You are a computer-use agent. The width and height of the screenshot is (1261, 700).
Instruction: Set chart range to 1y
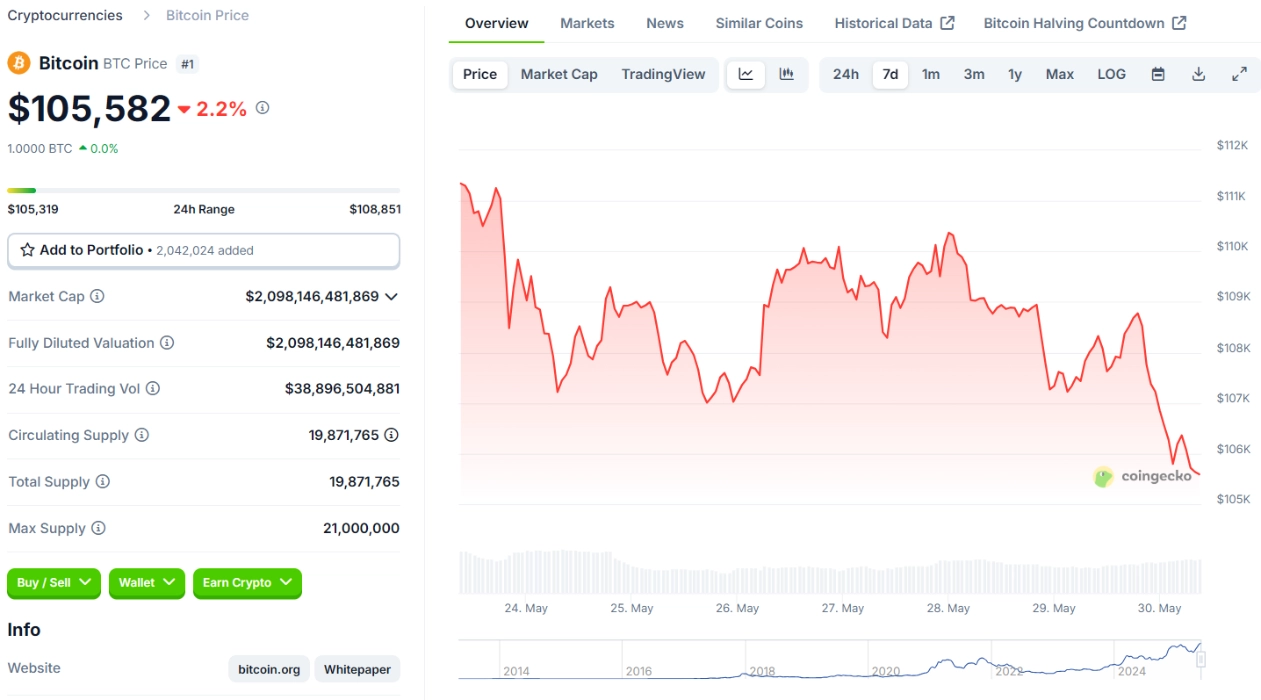click(x=1015, y=74)
